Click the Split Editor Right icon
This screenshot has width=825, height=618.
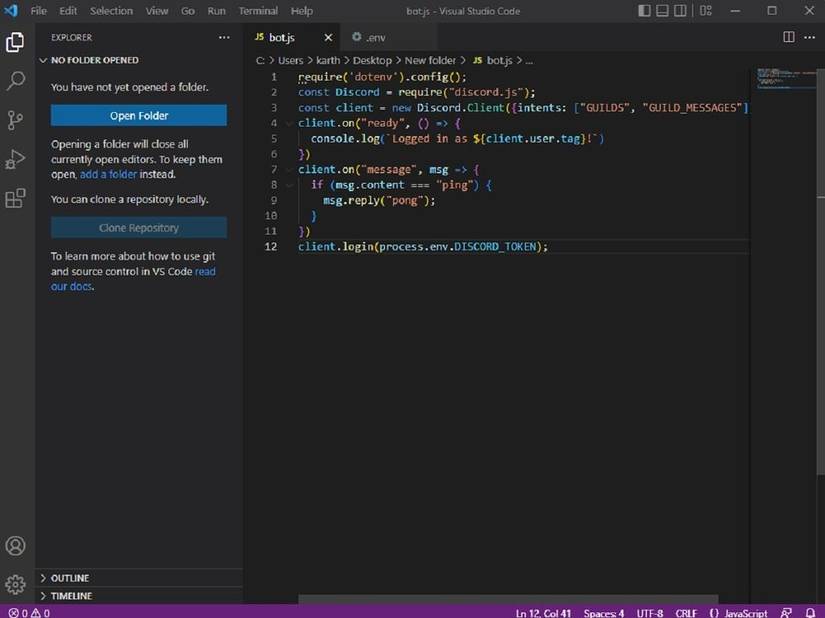(788, 37)
